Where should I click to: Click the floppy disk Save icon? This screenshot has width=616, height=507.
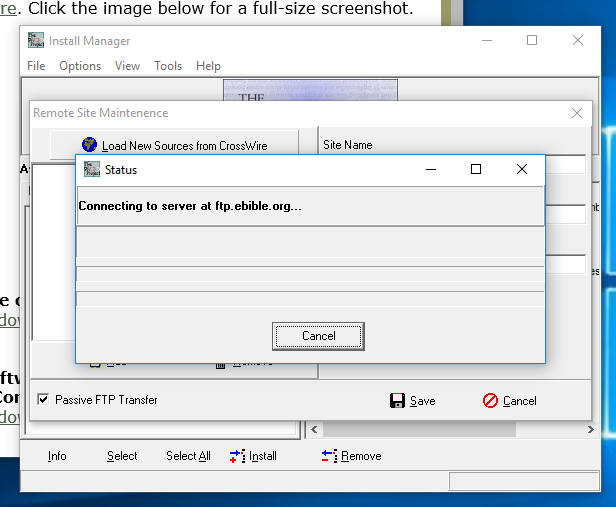pos(397,400)
